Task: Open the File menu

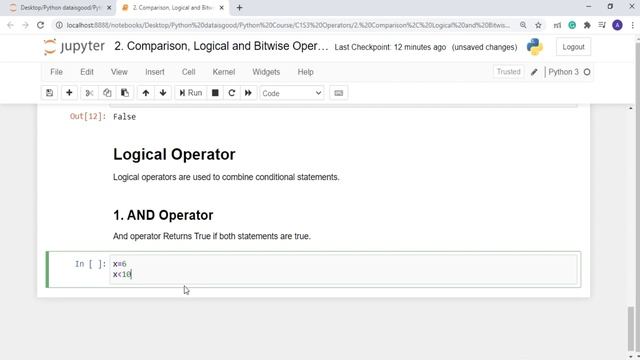Action: point(56,72)
